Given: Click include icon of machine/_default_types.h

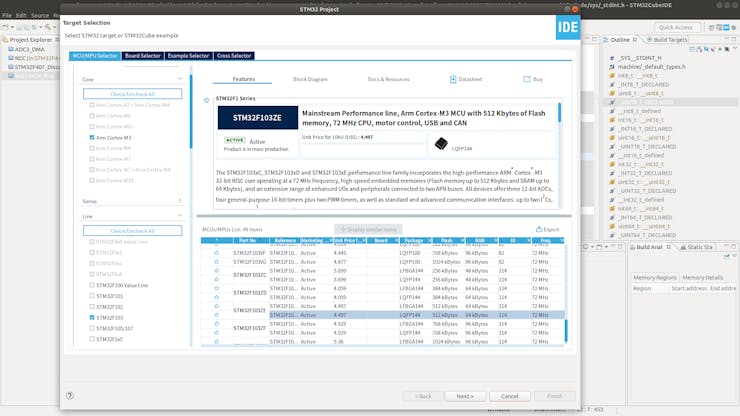Looking at the screenshot, I should coord(612,67).
